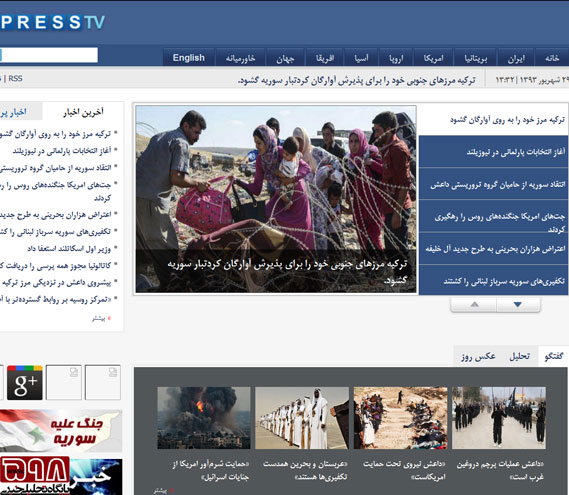Switch site to English language

click(x=189, y=58)
